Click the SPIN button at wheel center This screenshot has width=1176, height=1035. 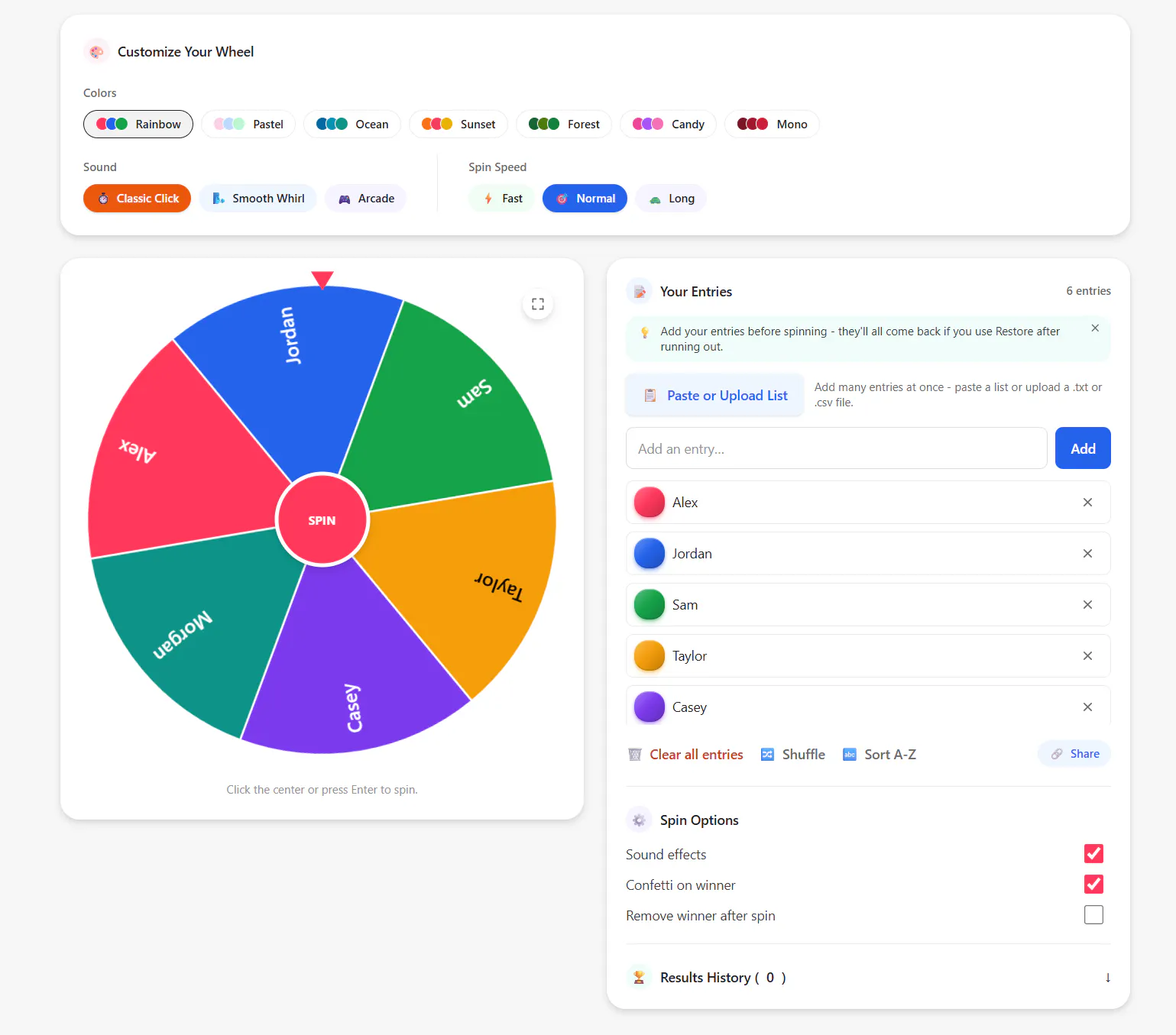click(322, 520)
